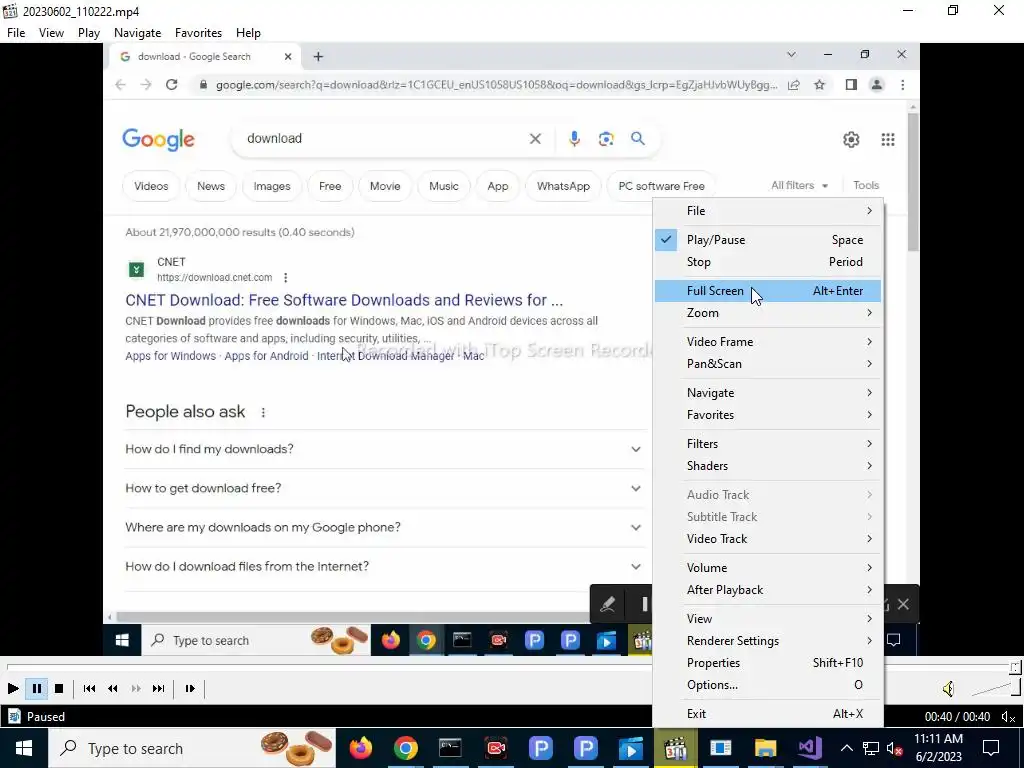Open the Play menu in the menu bar

89,33
